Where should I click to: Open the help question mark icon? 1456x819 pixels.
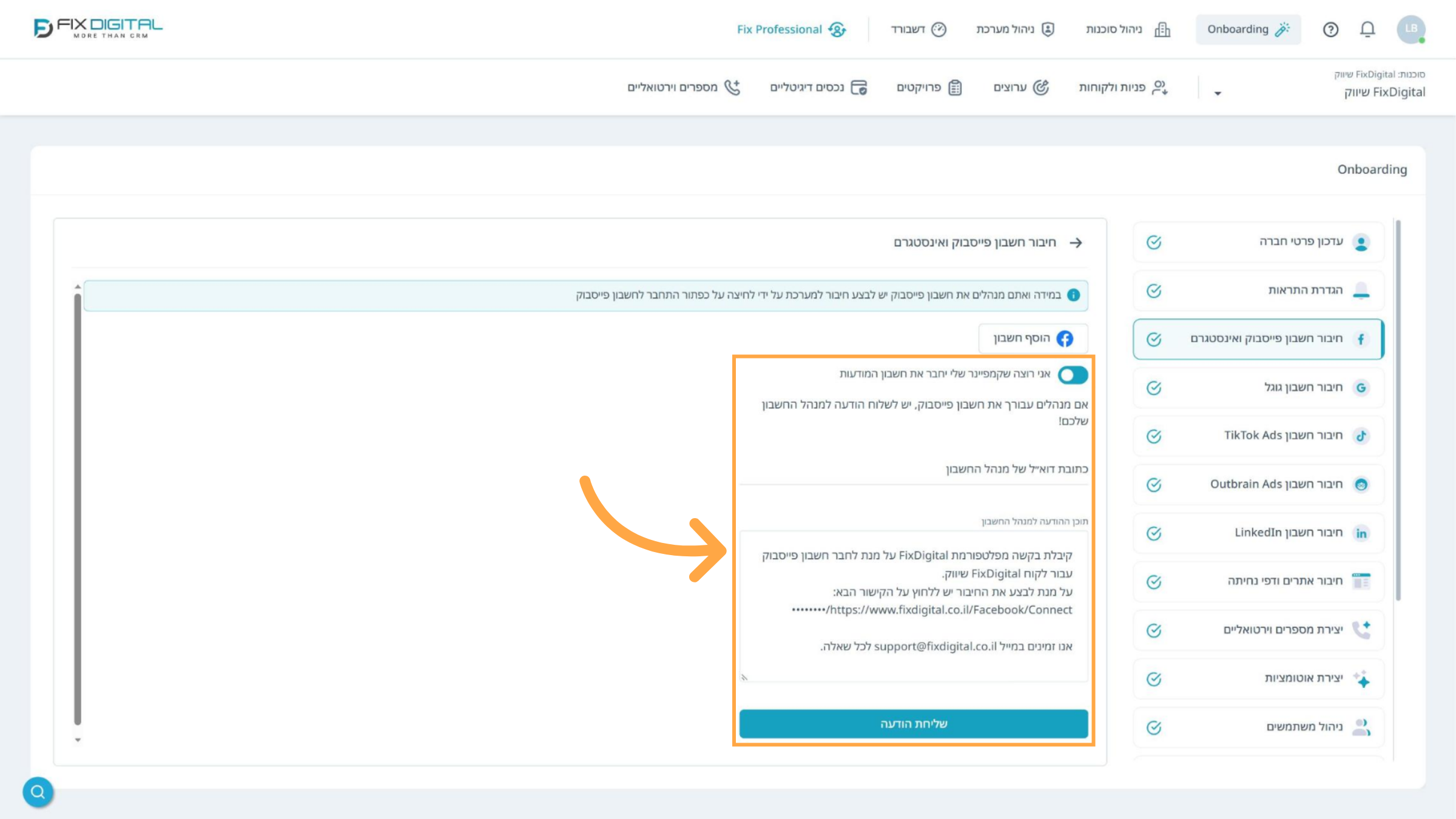1330,29
